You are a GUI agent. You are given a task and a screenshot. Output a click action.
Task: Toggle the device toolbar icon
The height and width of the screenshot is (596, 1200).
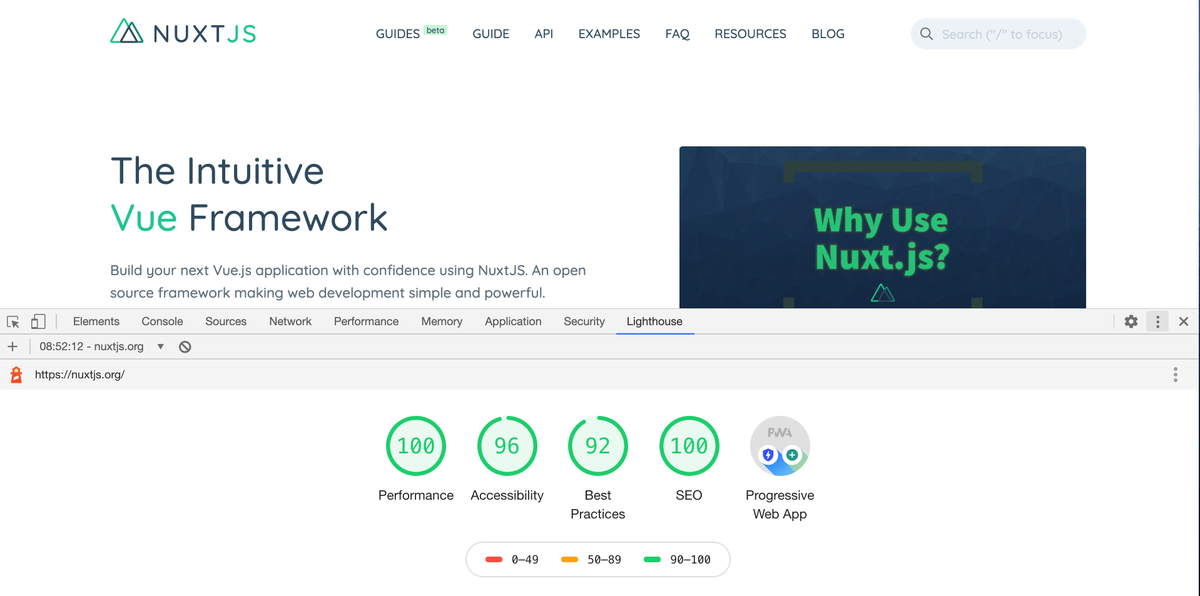pyautogui.click(x=38, y=321)
